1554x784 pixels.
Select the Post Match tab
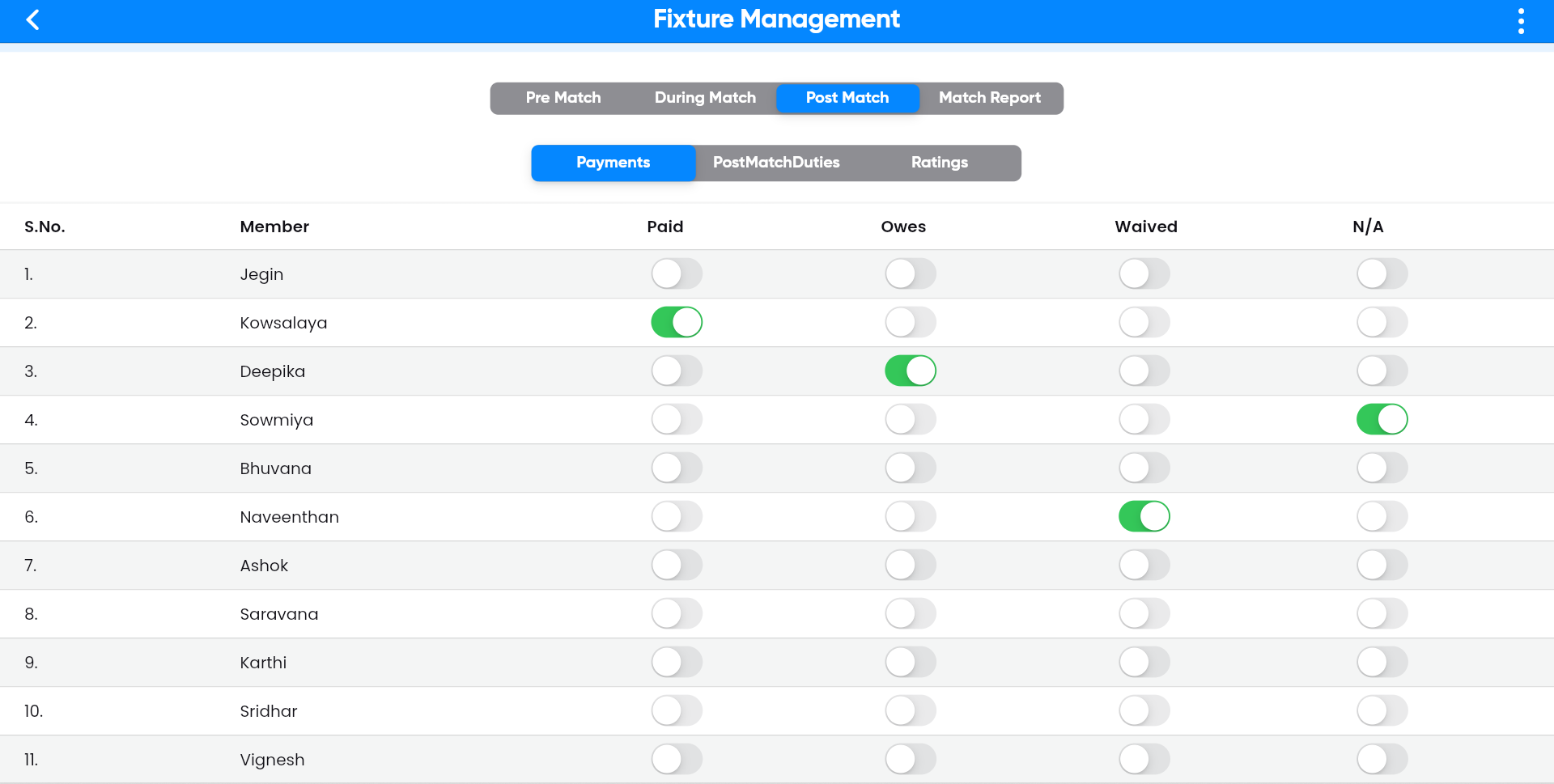pyautogui.click(x=847, y=98)
